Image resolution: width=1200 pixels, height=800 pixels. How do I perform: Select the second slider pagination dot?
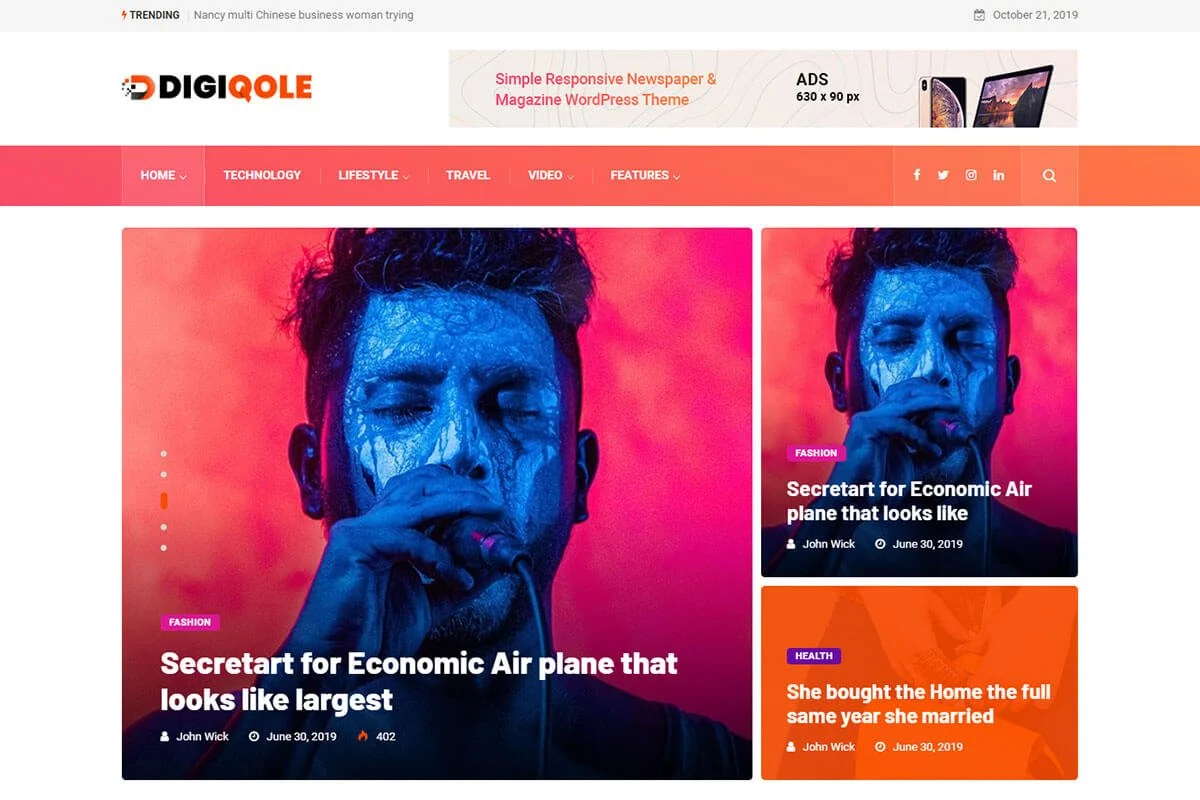point(164,475)
